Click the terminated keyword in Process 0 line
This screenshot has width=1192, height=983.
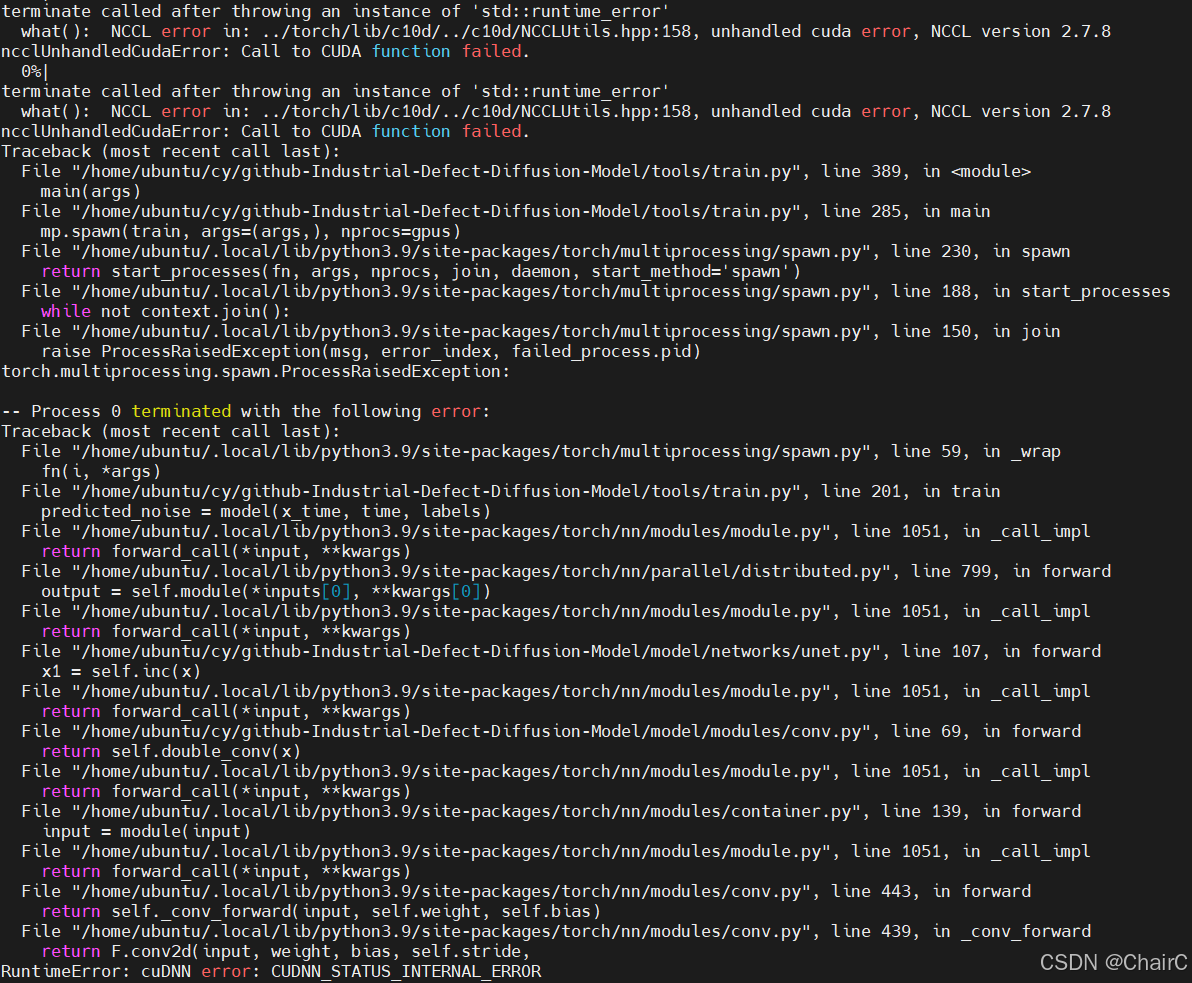pyautogui.click(x=181, y=411)
